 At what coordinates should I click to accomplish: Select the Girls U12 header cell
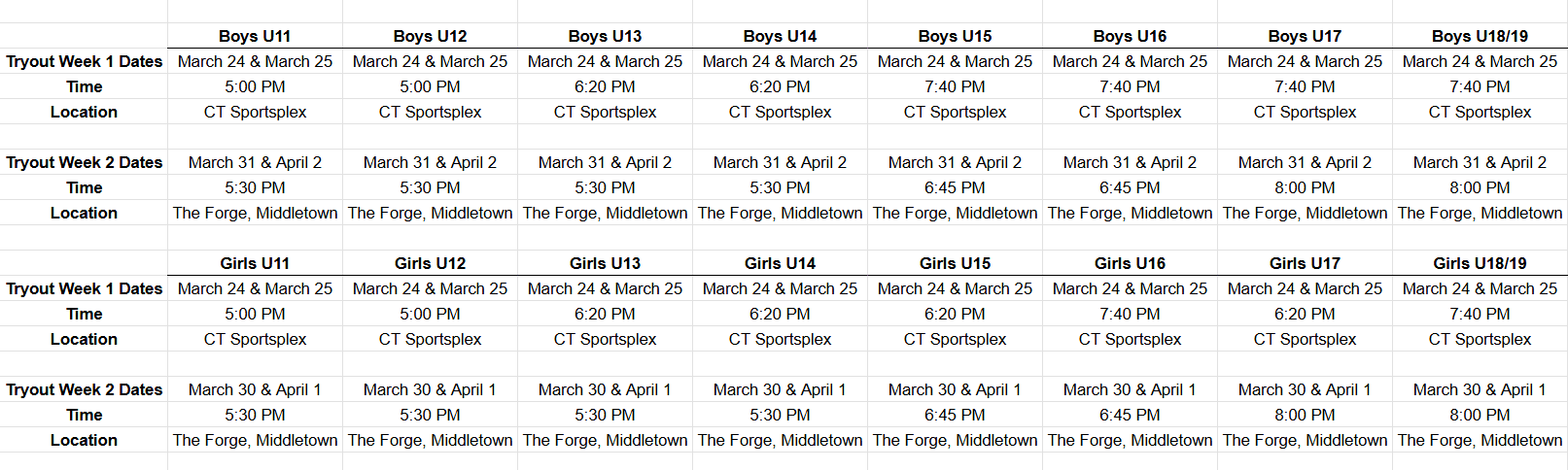click(x=430, y=263)
